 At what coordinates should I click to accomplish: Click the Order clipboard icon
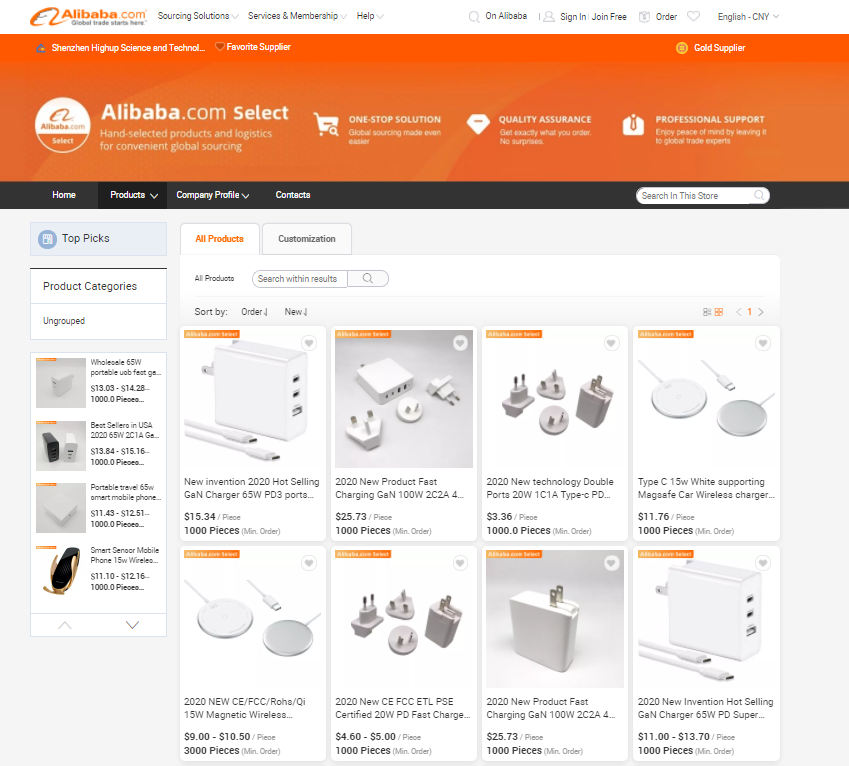(x=645, y=17)
